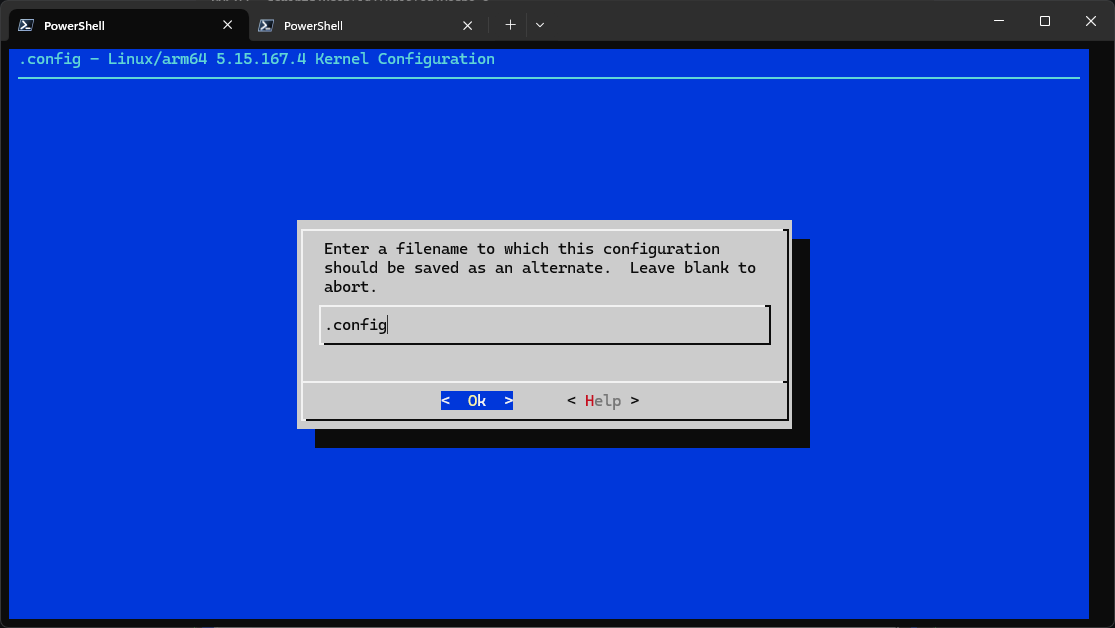Close the second PowerShell tab
Screen dimensions: 1115x628
tap(468, 25)
